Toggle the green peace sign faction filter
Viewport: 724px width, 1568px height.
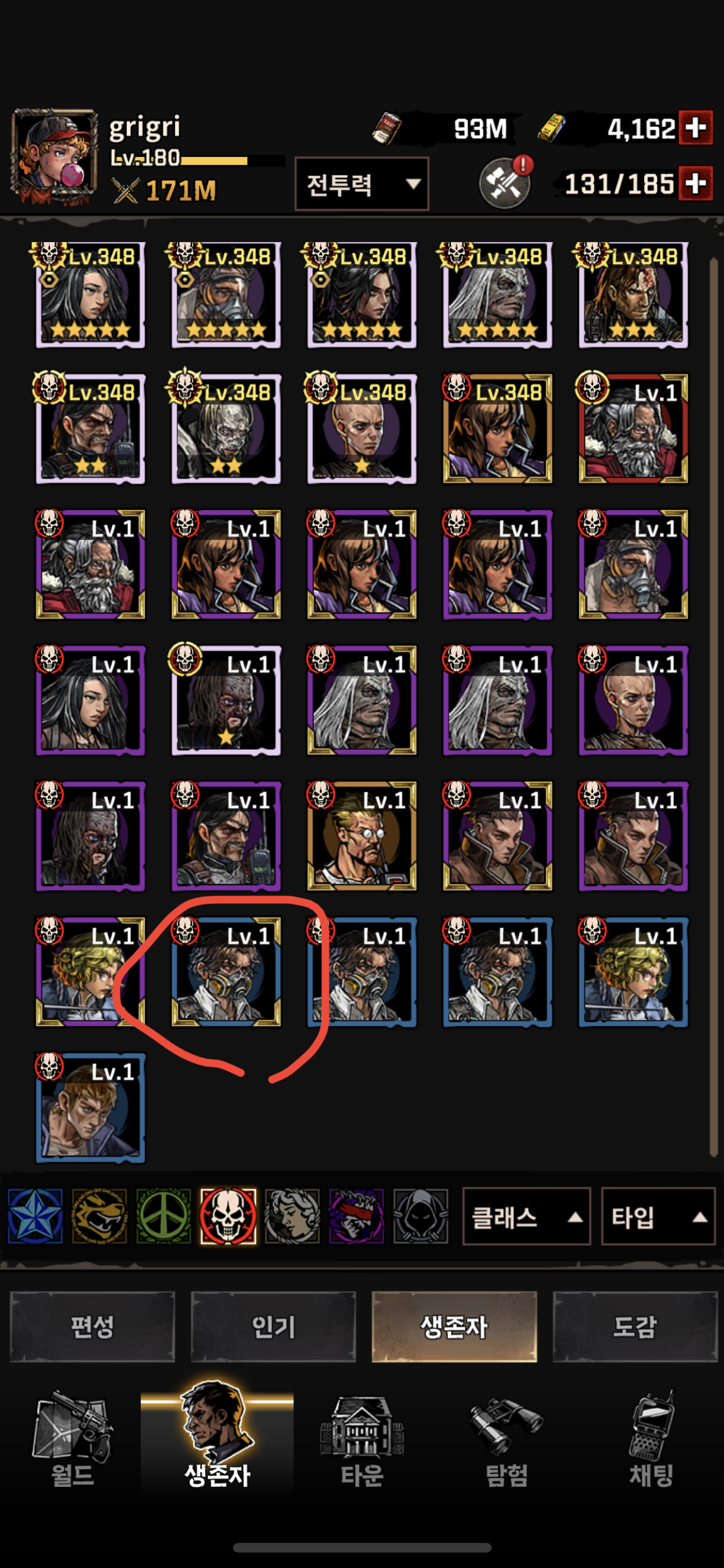163,1216
